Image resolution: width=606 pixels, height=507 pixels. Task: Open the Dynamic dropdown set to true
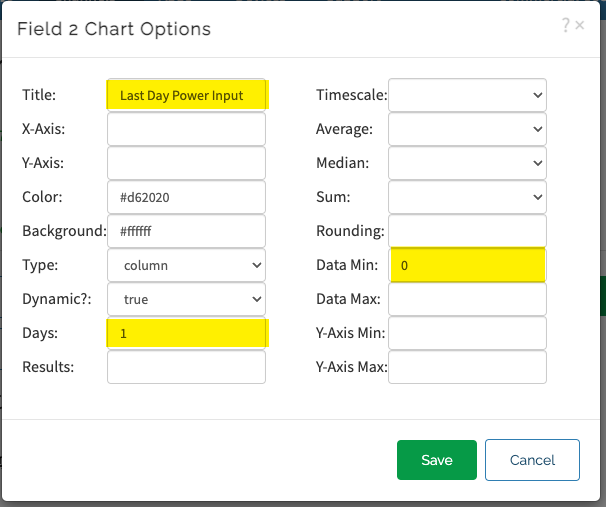click(x=186, y=299)
